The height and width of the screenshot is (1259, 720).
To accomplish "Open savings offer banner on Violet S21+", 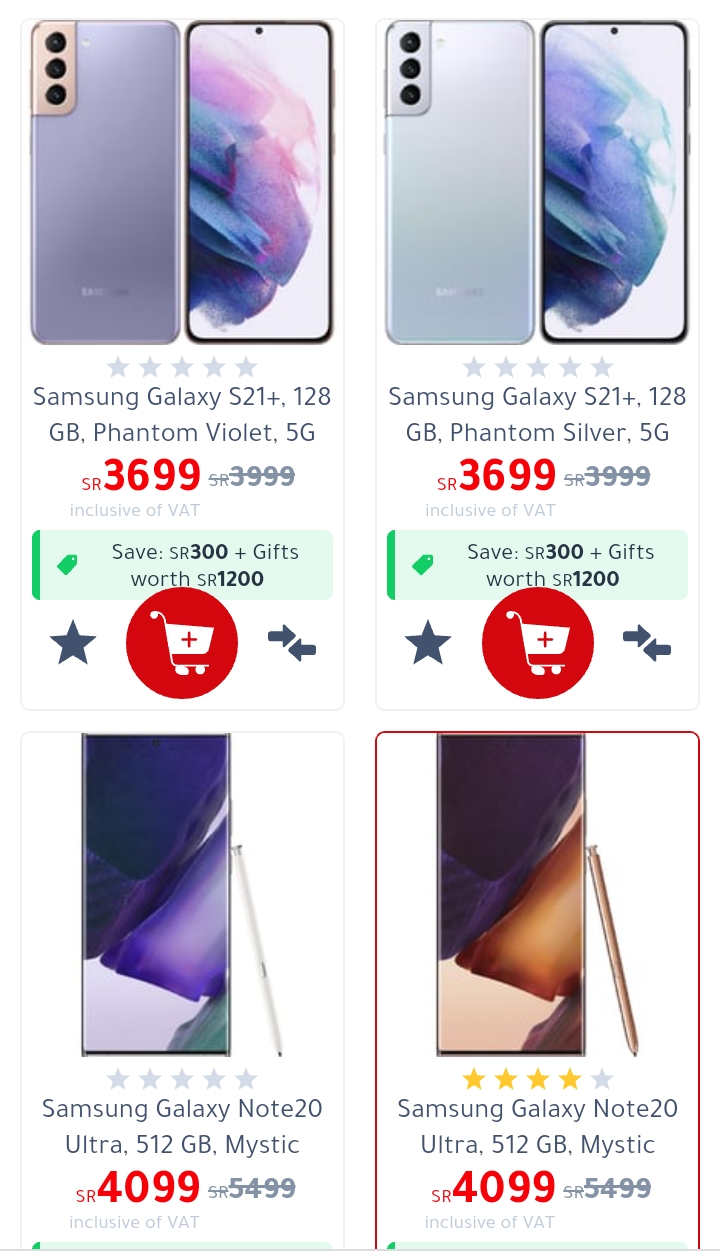I will tap(182, 565).
